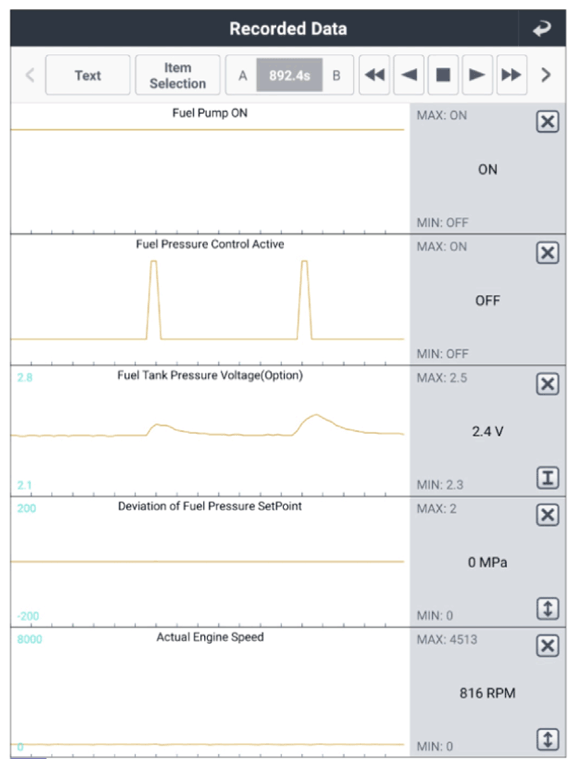Toggle vertical range on Engine Speed graph
Screen dimensions: 577x768
[548, 739]
